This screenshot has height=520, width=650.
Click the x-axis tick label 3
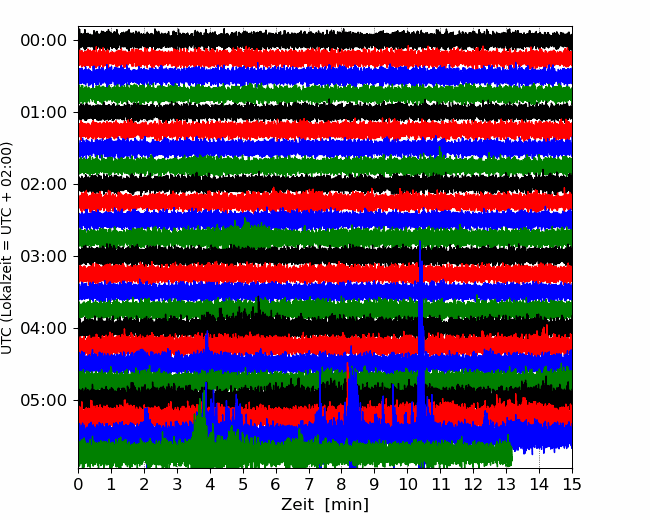[x=177, y=484]
